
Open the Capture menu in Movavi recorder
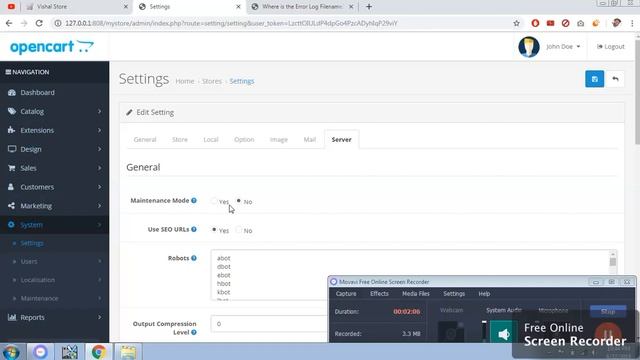346,294
